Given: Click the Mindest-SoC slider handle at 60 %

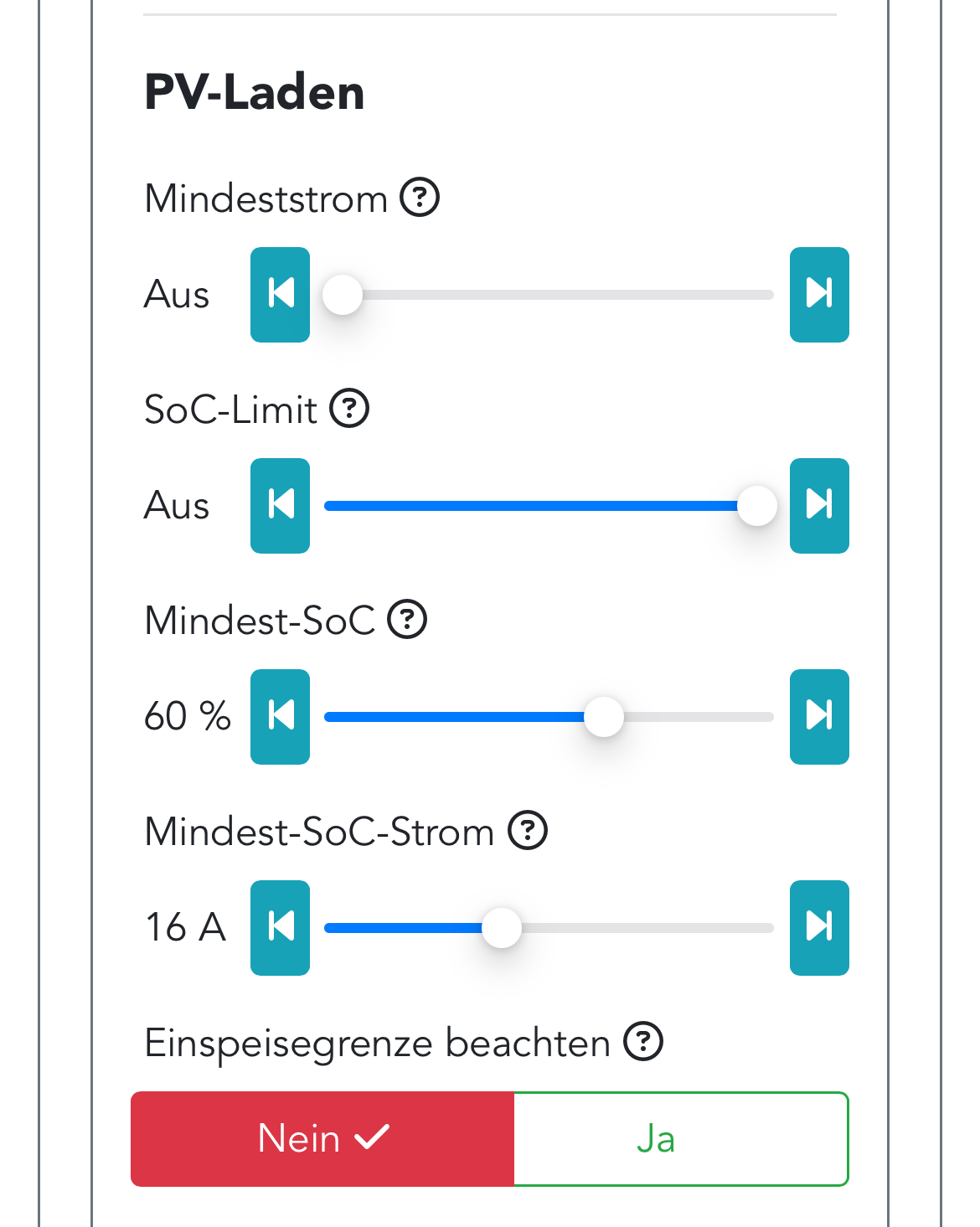Looking at the screenshot, I should tap(604, 717).
